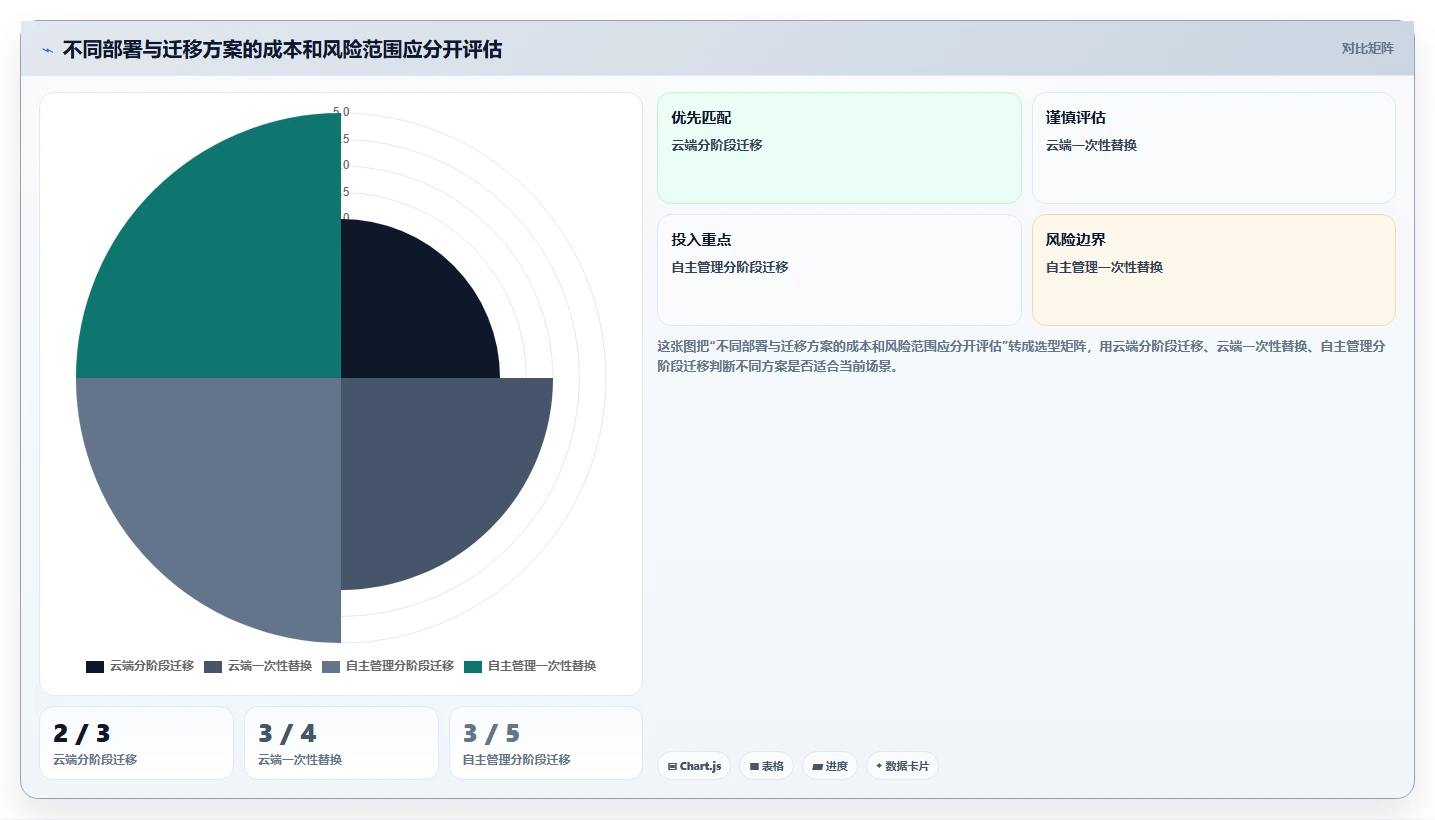Toggle 自主管理分阶段迁移 legend color swatch

pos(331,667)
